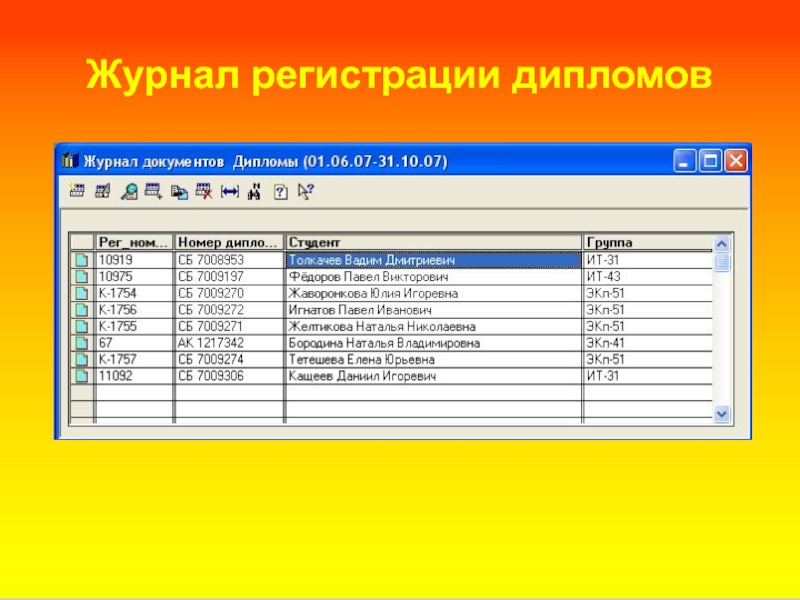The width and height of the screenshot is (800, 600).
Task: Click document icon of row К-1754
Action: point(81,293)
